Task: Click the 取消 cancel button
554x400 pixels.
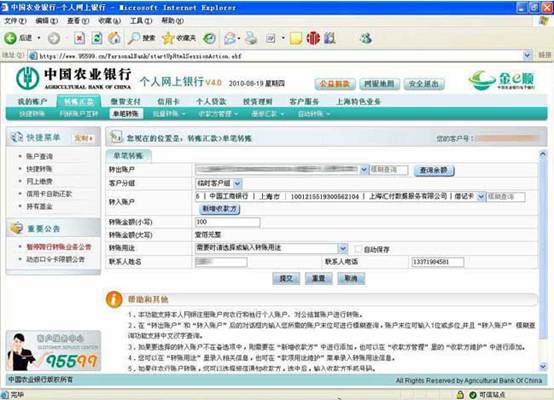Action: 351,278
